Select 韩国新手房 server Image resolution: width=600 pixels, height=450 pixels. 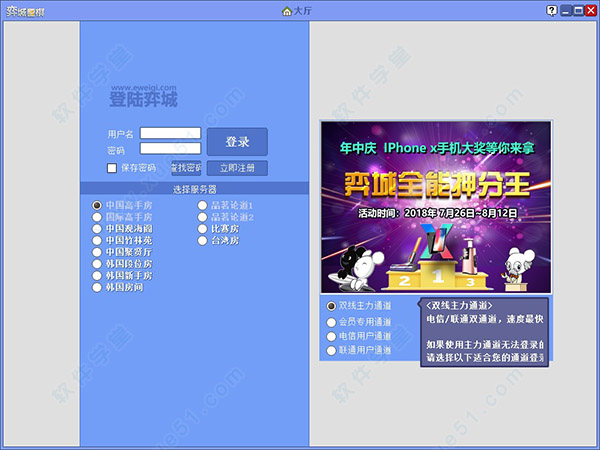97,276
